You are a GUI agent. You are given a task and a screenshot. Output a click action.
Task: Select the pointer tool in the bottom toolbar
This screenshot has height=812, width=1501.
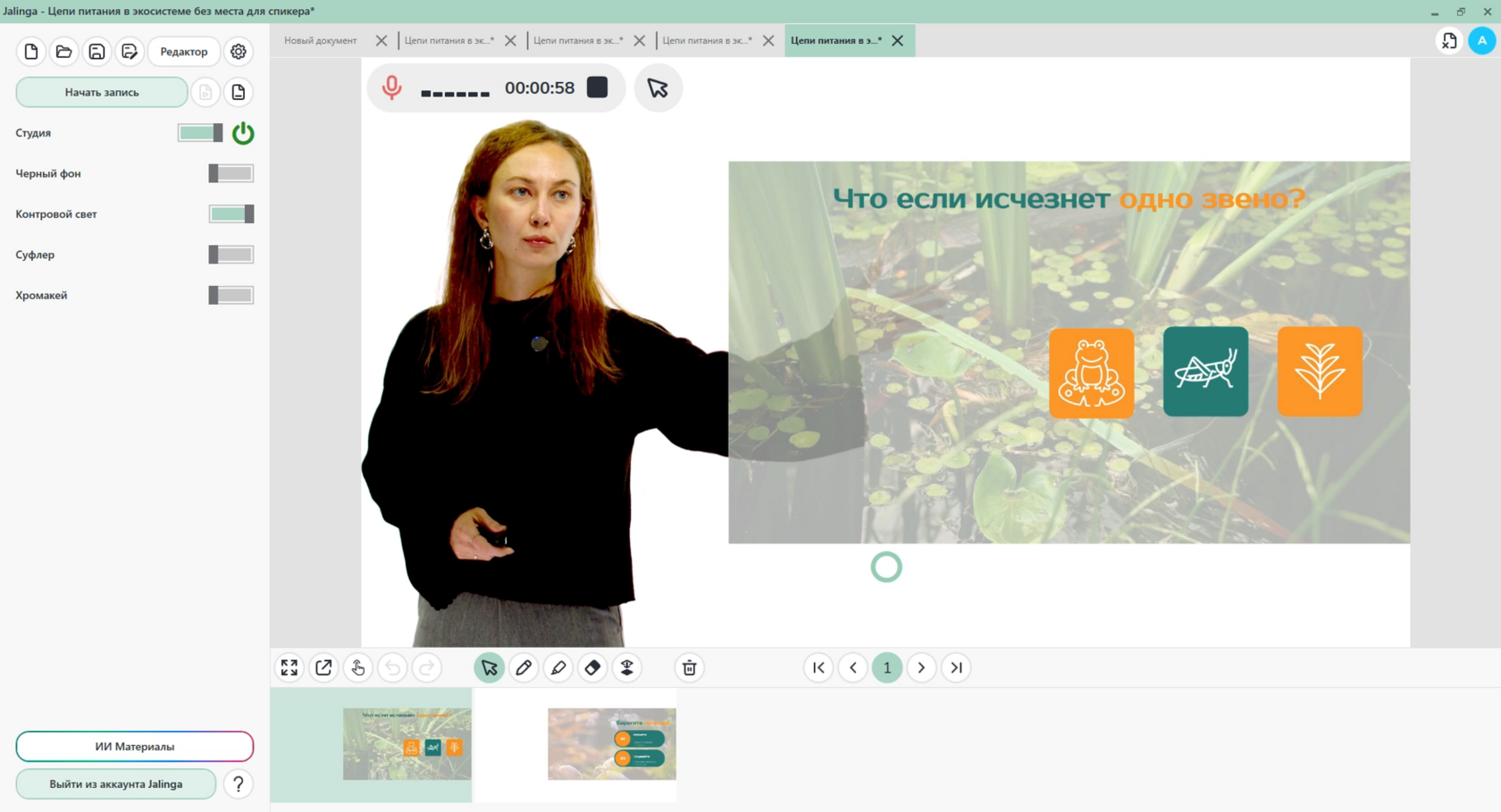[x=490, y=667]
